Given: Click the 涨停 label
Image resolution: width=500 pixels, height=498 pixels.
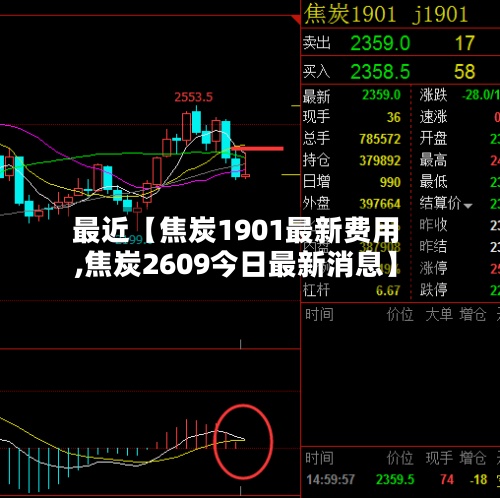Looking at the screenshot, I should coord(433,268).
